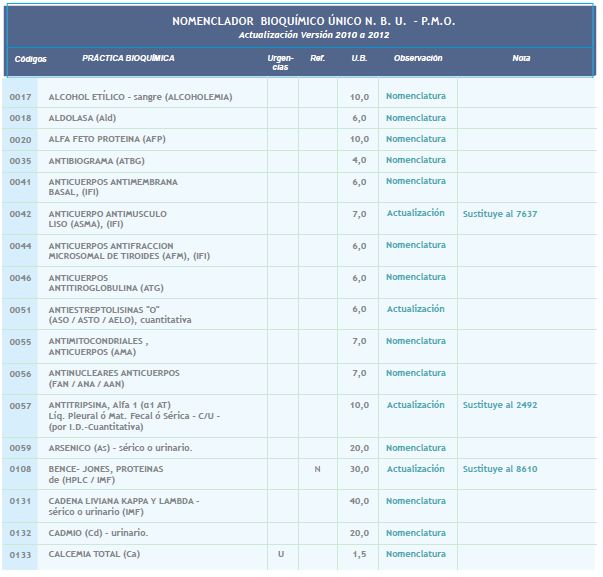Select ANTIMITOCONDRIALES, ANTICUERPOS (AMA) entry

coord(98,347)
